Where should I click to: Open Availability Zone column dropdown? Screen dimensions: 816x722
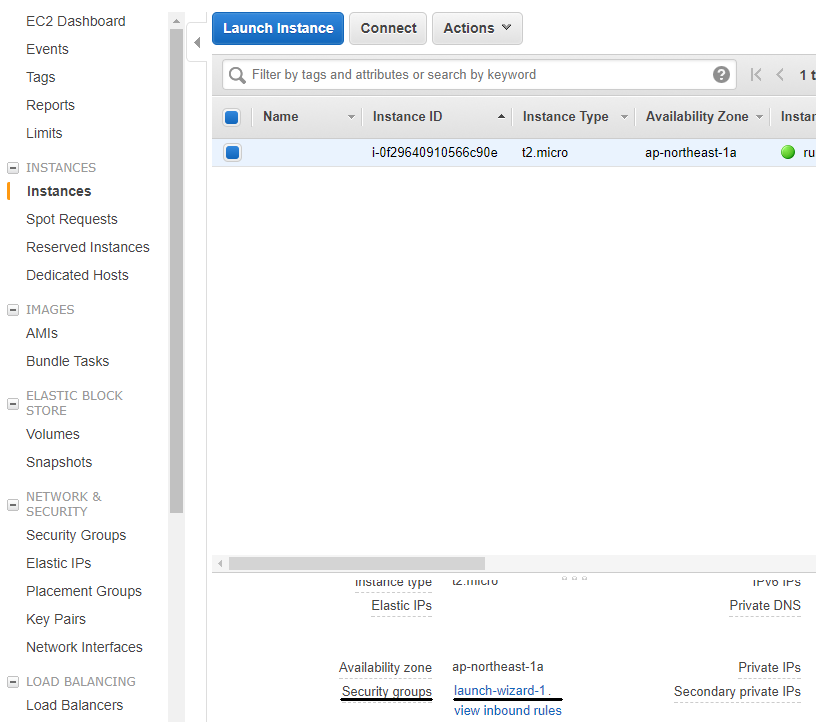[x=759, y=117]
